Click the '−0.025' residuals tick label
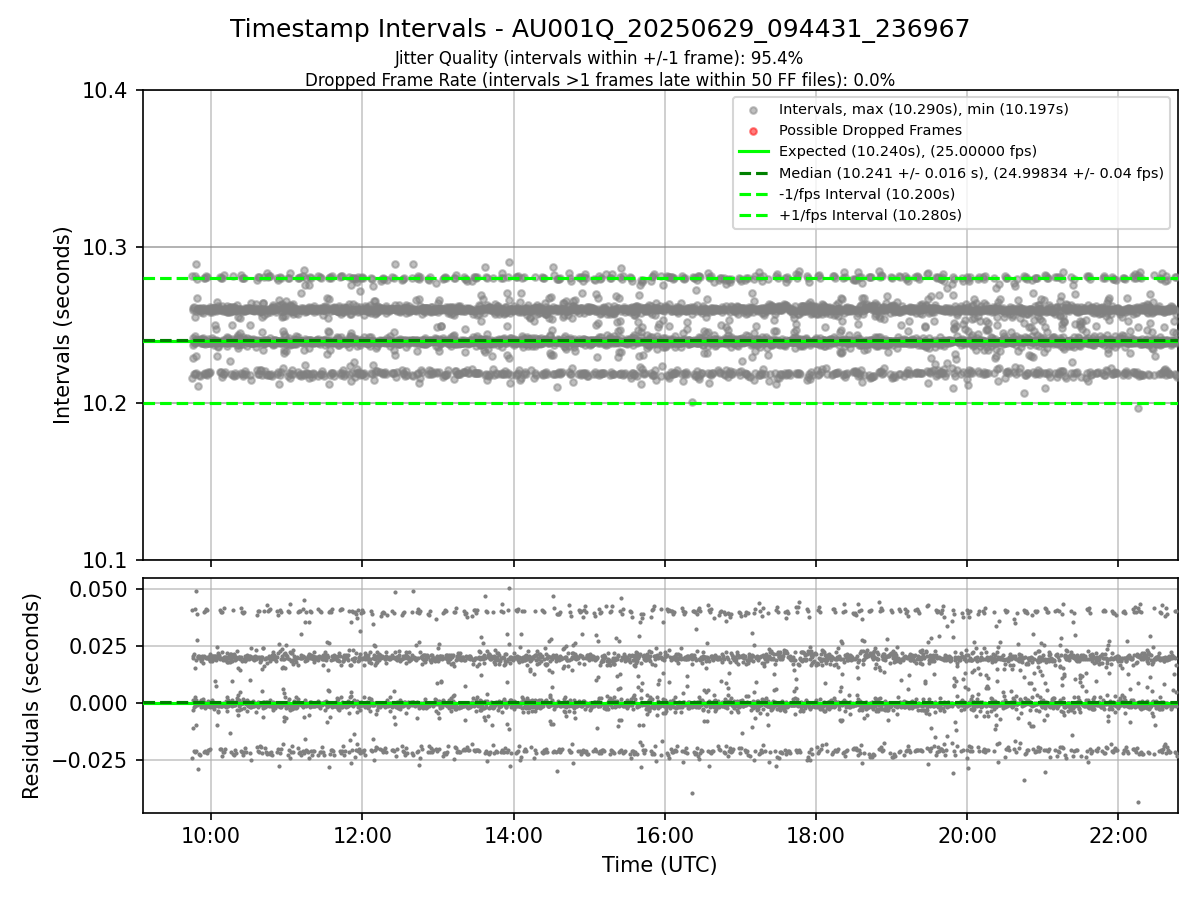This screenshot has width=1200, height=900. [92, 760]
